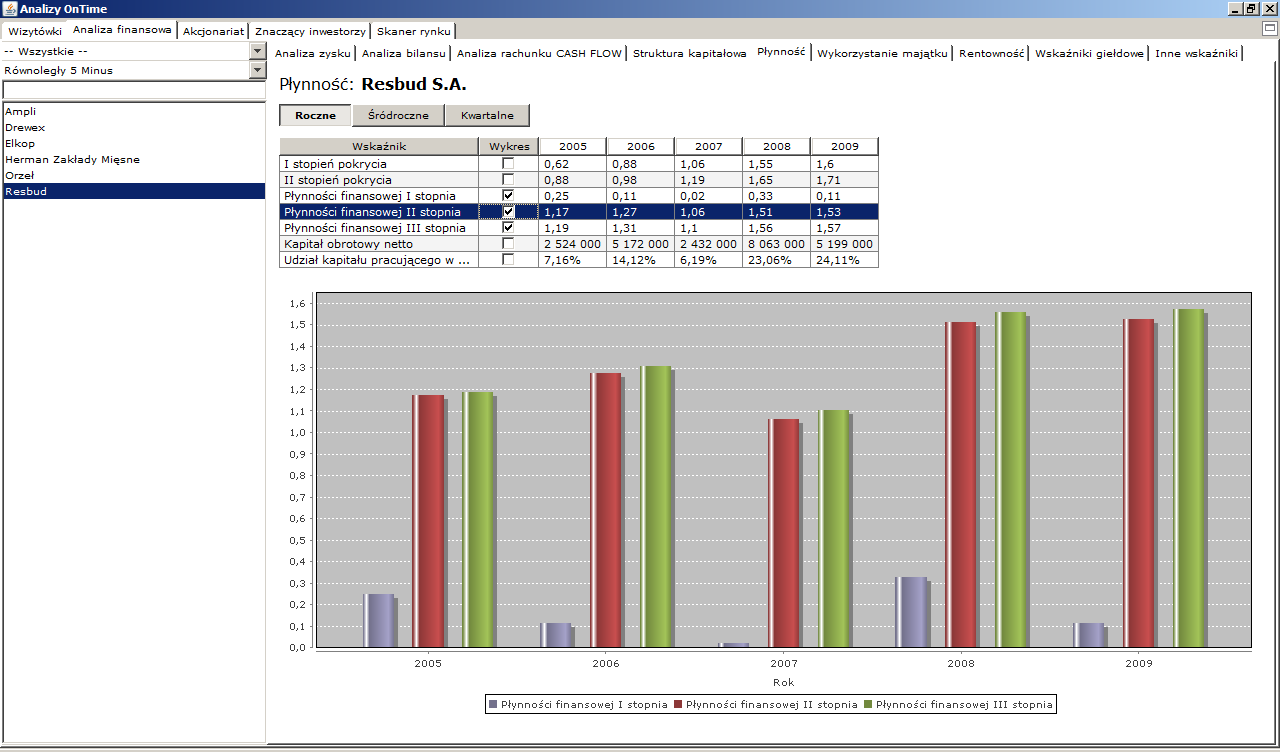
Task: Click the company search input field
Action: (x=134, y=91)
